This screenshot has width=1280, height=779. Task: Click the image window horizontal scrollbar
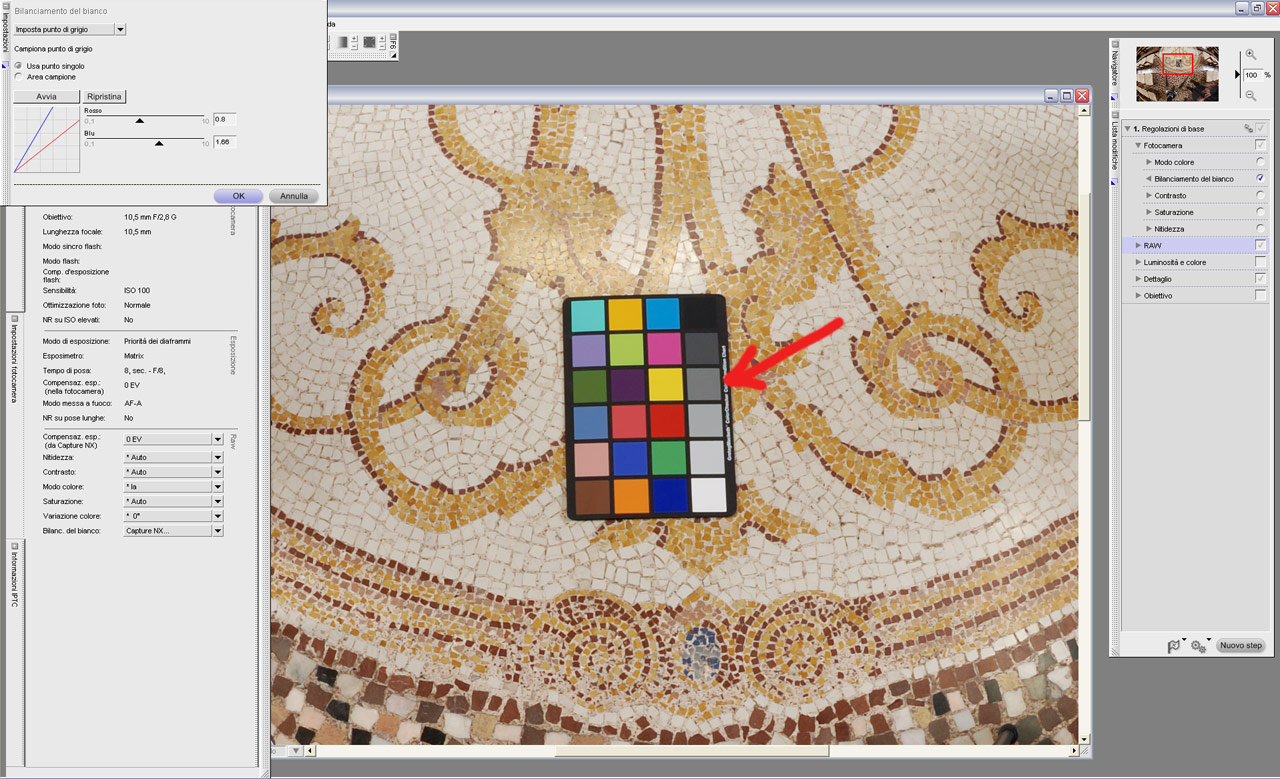click(x=691, y=750)
